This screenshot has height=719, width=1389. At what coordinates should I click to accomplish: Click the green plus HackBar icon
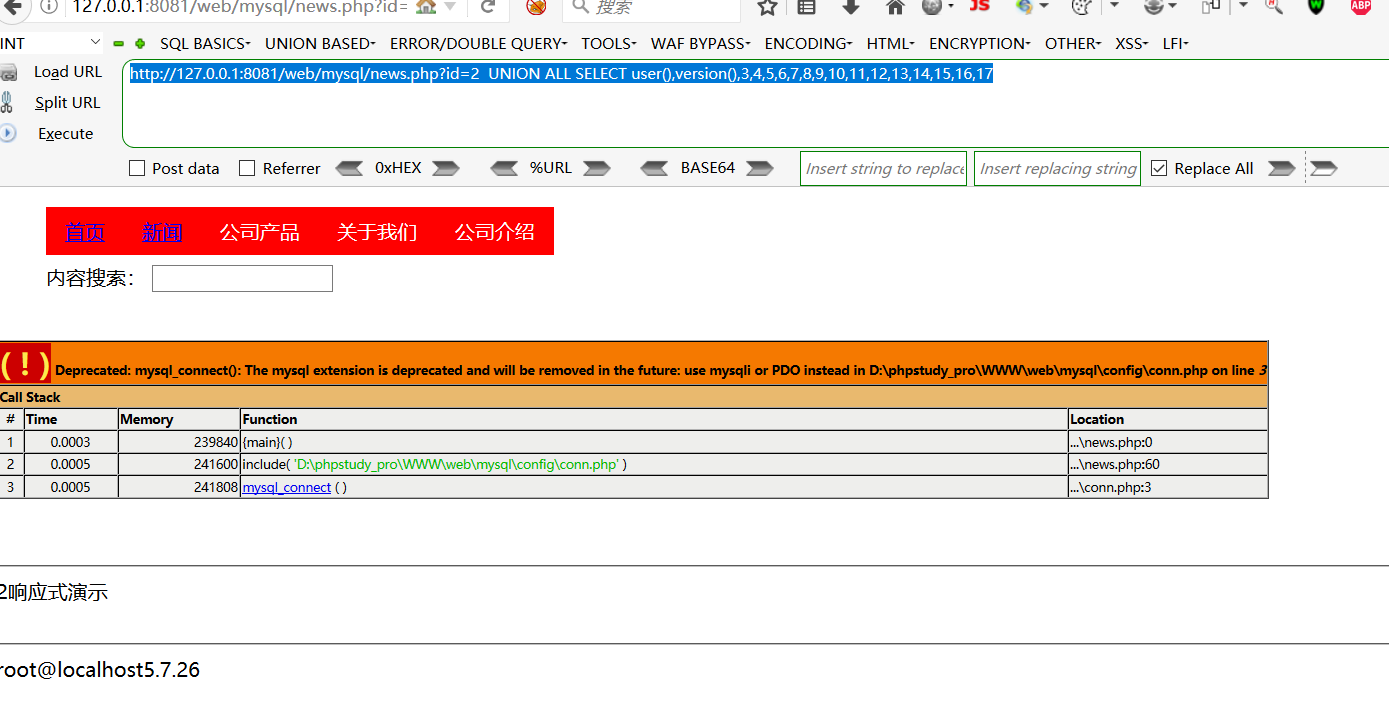pos(140,44)
